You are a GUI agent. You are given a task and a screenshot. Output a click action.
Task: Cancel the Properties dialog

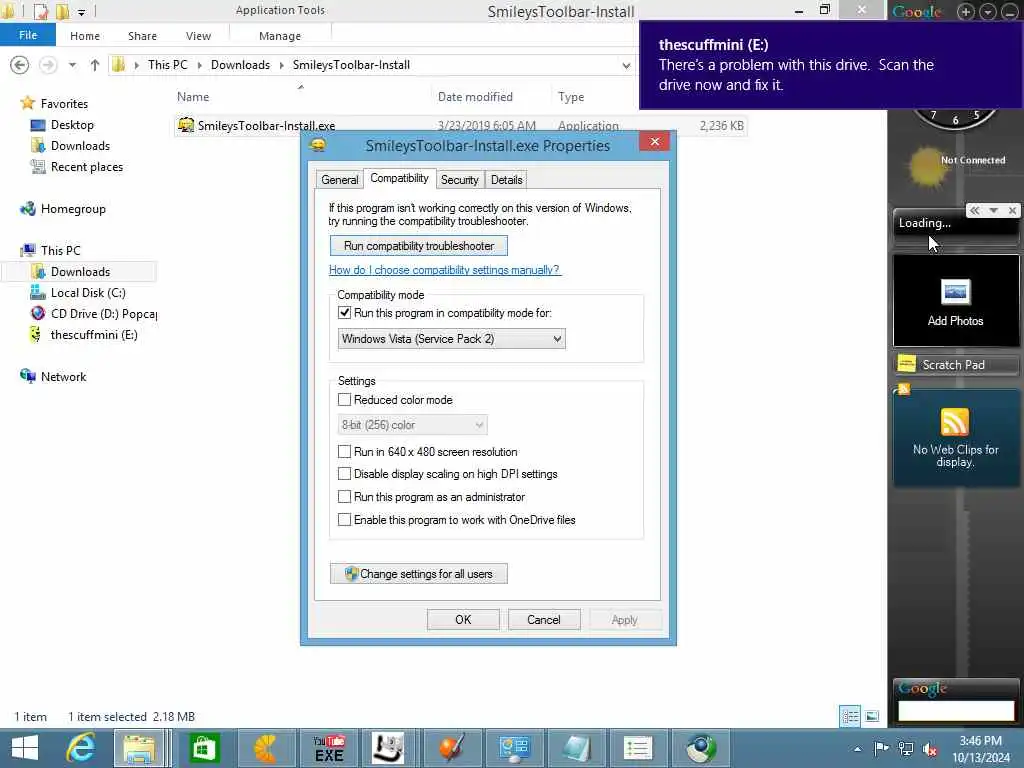[x=543, y=619]
